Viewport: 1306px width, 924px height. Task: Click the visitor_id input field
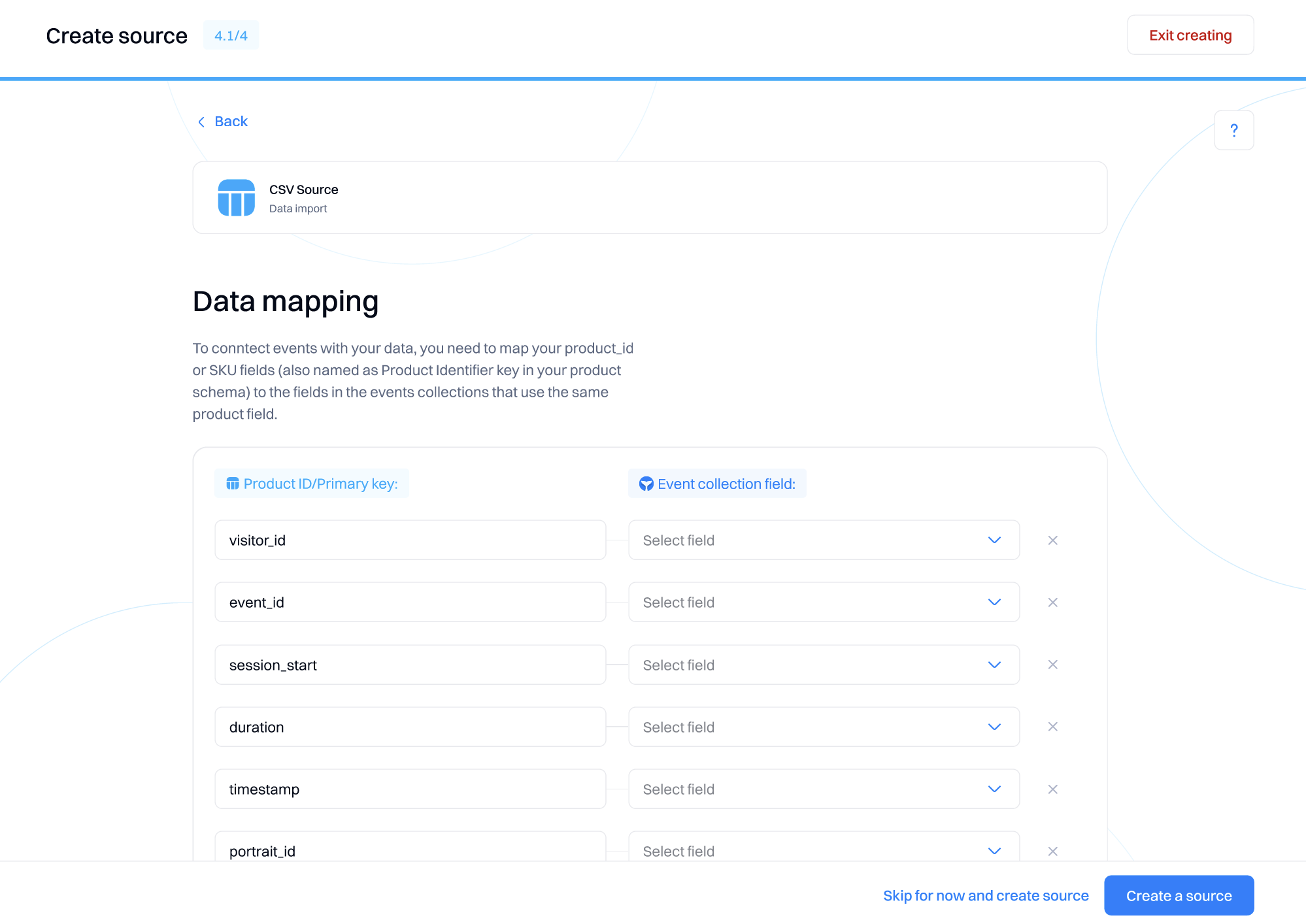[x=410, y=540]
